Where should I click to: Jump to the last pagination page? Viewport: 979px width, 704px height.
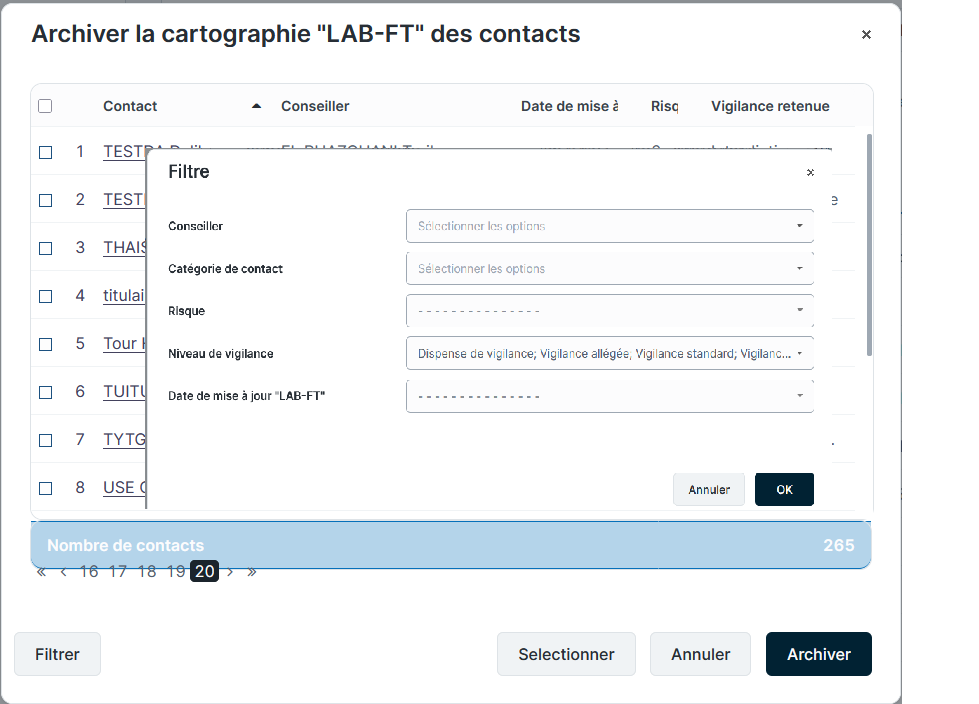click(x=252, y=572)
